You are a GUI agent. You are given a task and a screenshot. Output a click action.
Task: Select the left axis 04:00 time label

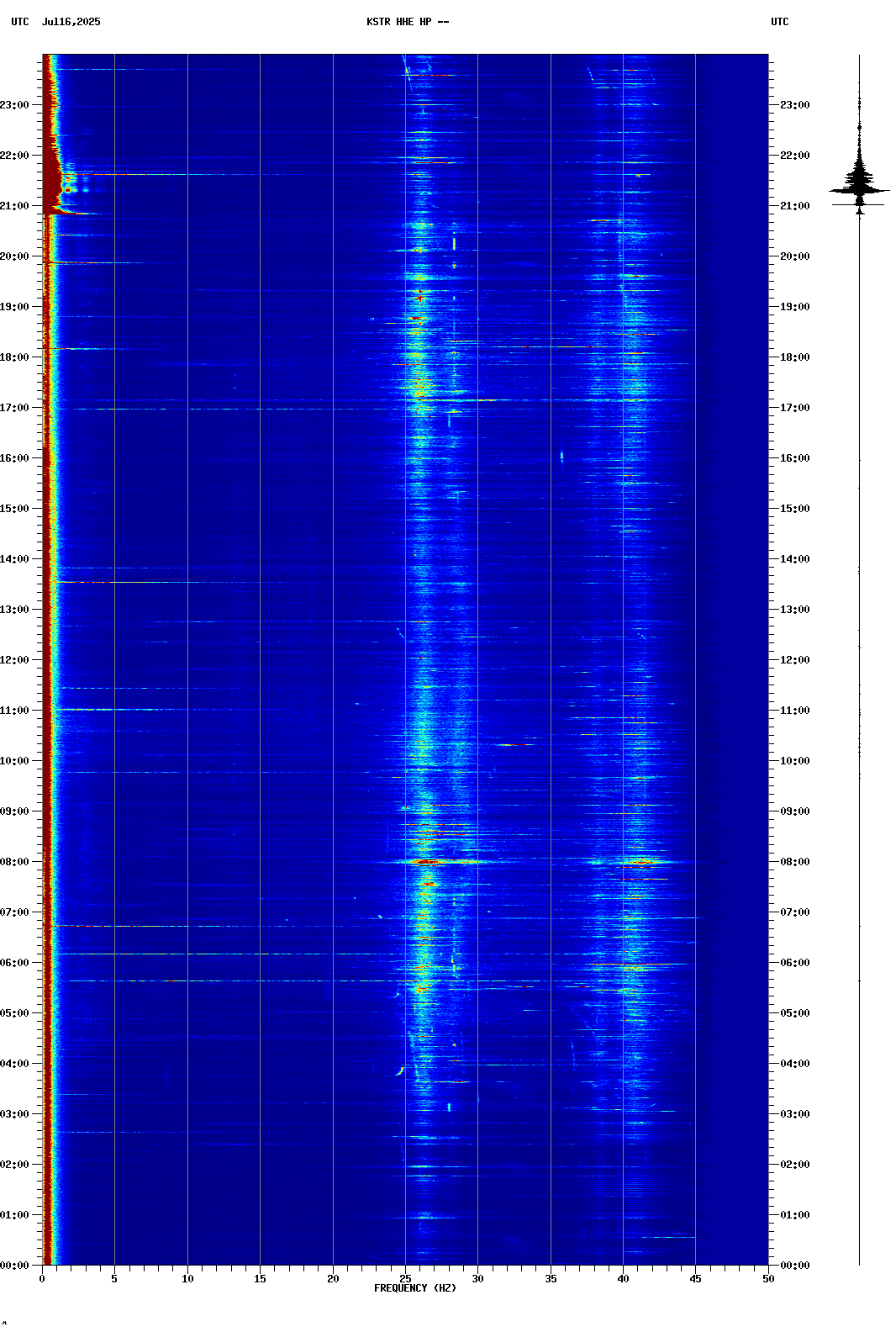pyautogui.click(x=14, y=1064)
